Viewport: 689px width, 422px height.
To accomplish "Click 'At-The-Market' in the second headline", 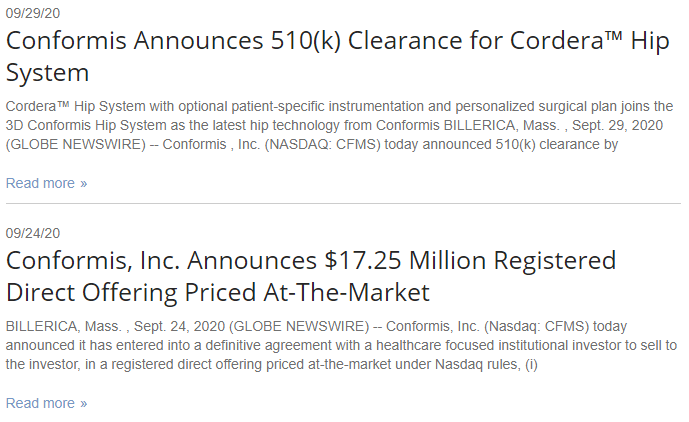I will (346, 292).
